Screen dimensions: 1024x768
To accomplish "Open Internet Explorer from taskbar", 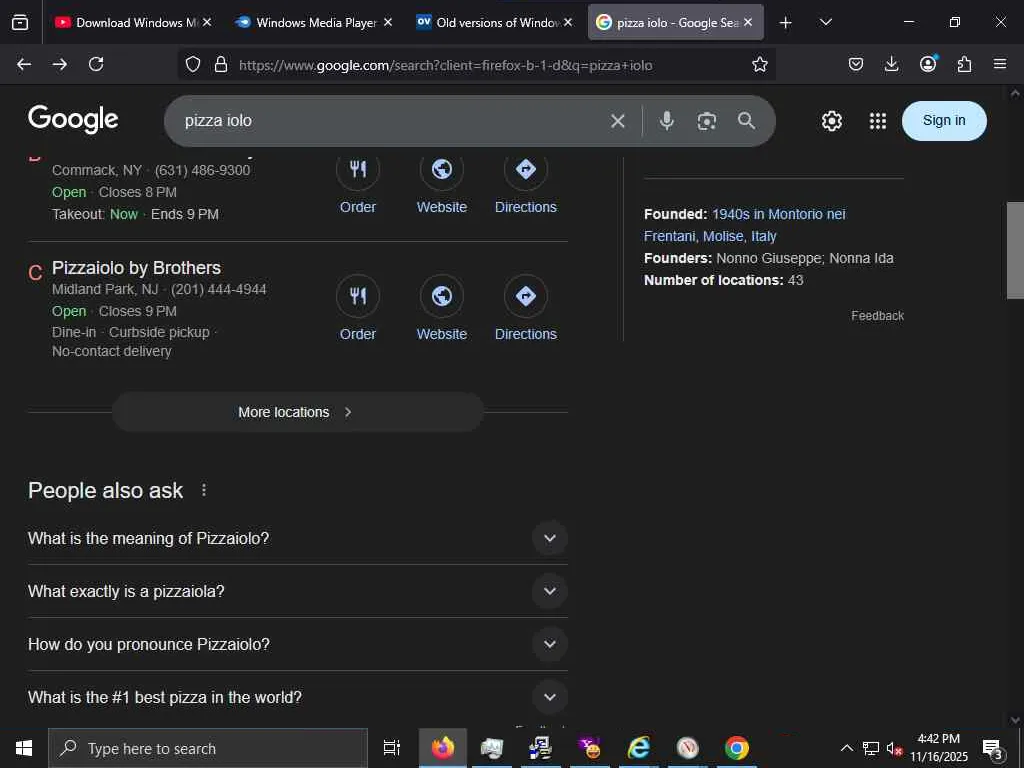I will point(639,748).
